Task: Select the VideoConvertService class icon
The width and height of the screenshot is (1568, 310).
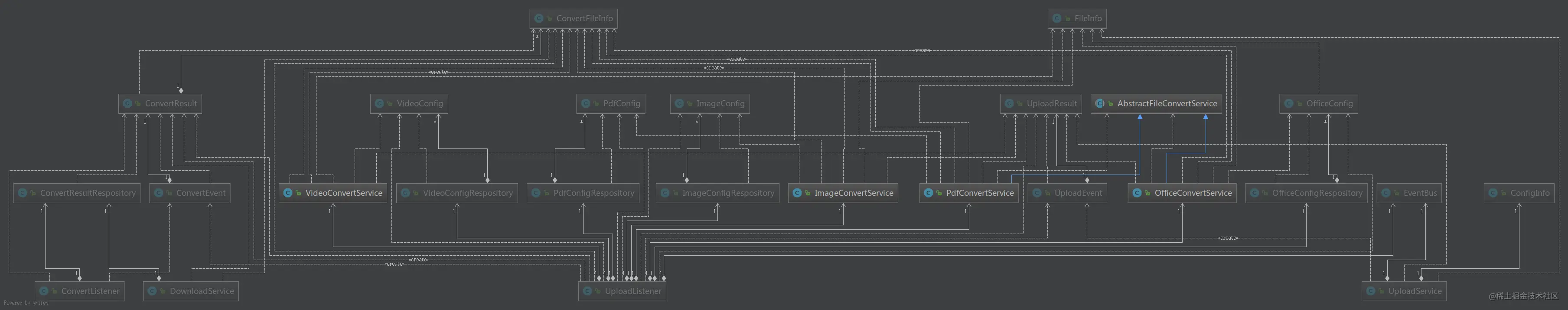Action: point(288,193)
